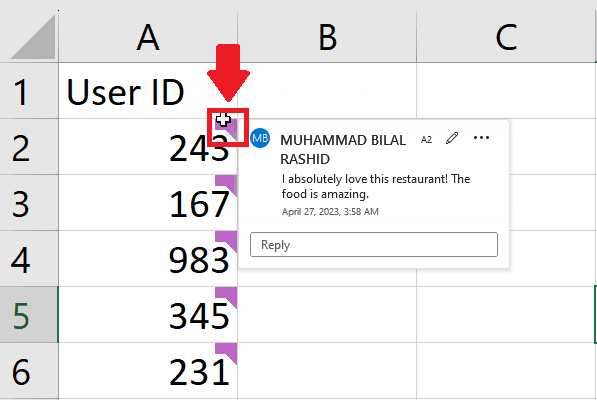
Task: Click the pencil edit comment icon
Action: pos(452,138)
